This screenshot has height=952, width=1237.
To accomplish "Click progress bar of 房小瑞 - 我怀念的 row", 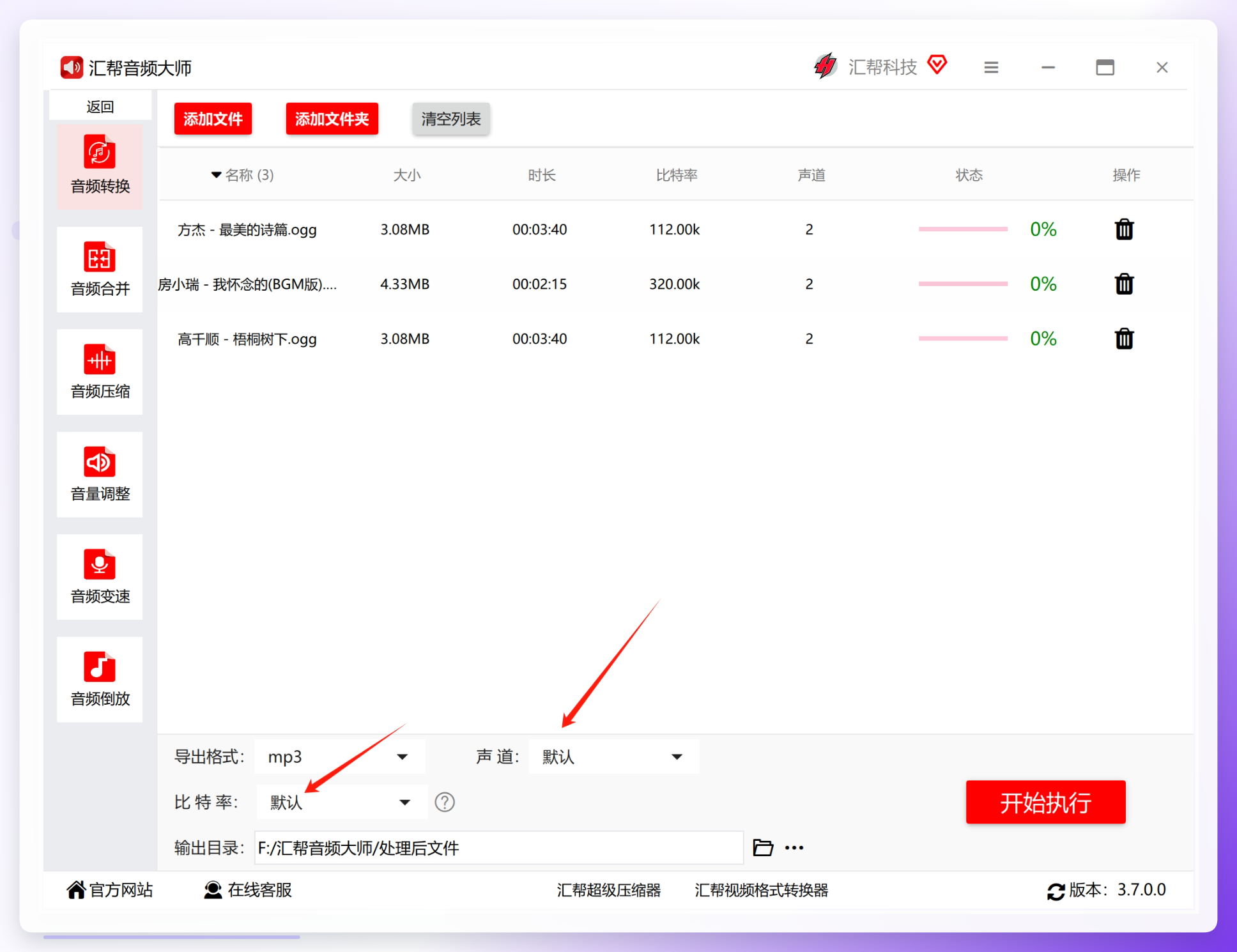I will [x=963, y=284].
